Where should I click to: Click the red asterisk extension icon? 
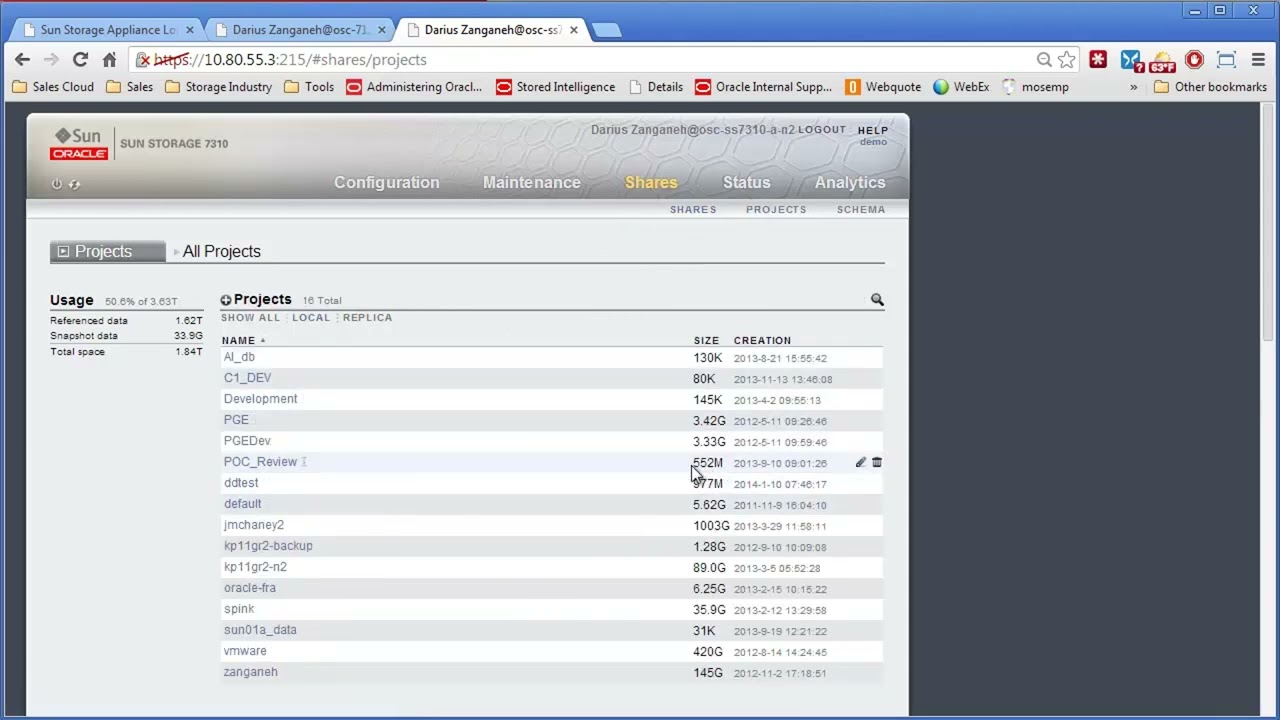[x=1098, y=60]
